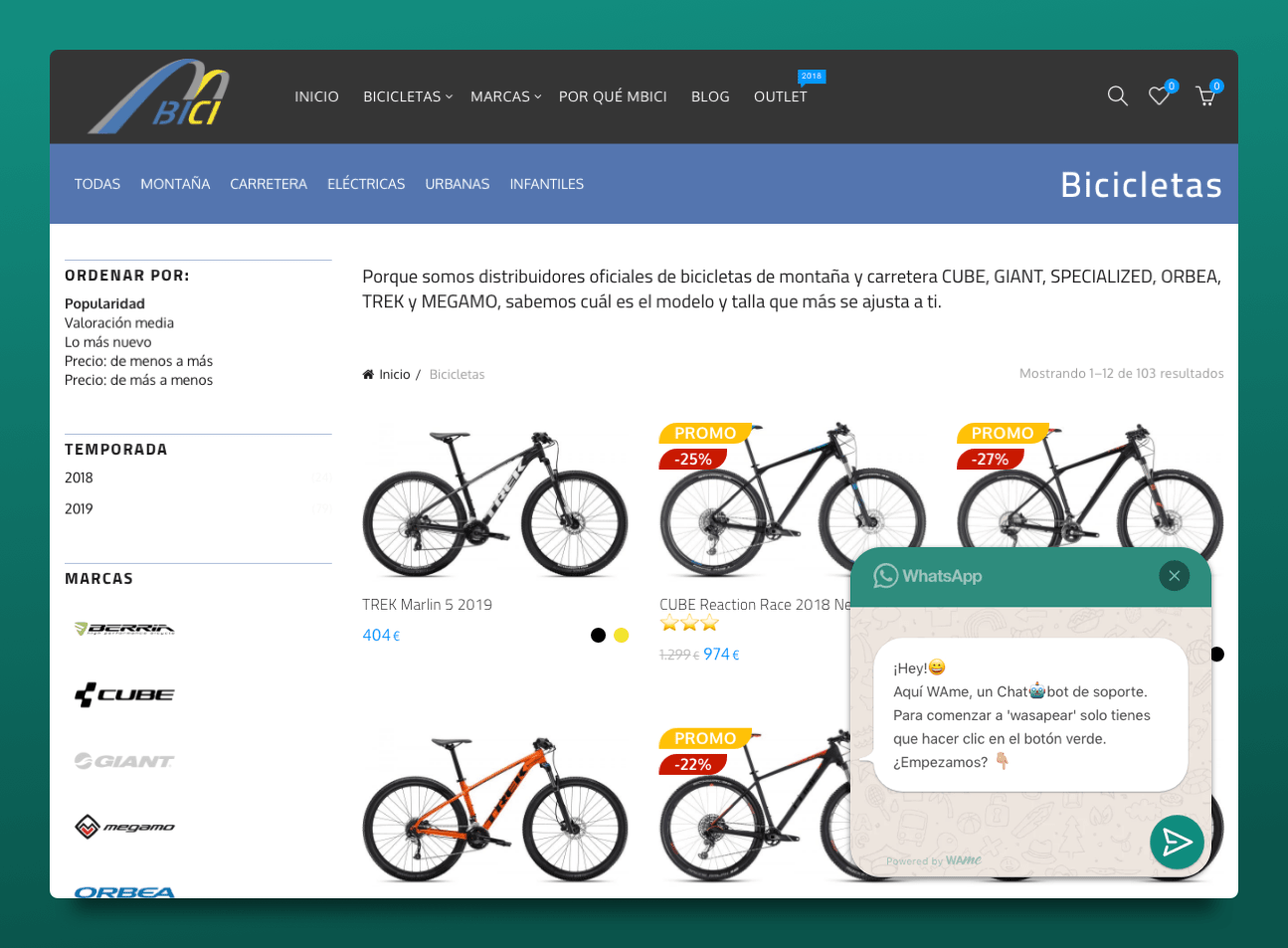Filter by season 2019
Viewport: 1288px width, 948px height.
(79, 509)
